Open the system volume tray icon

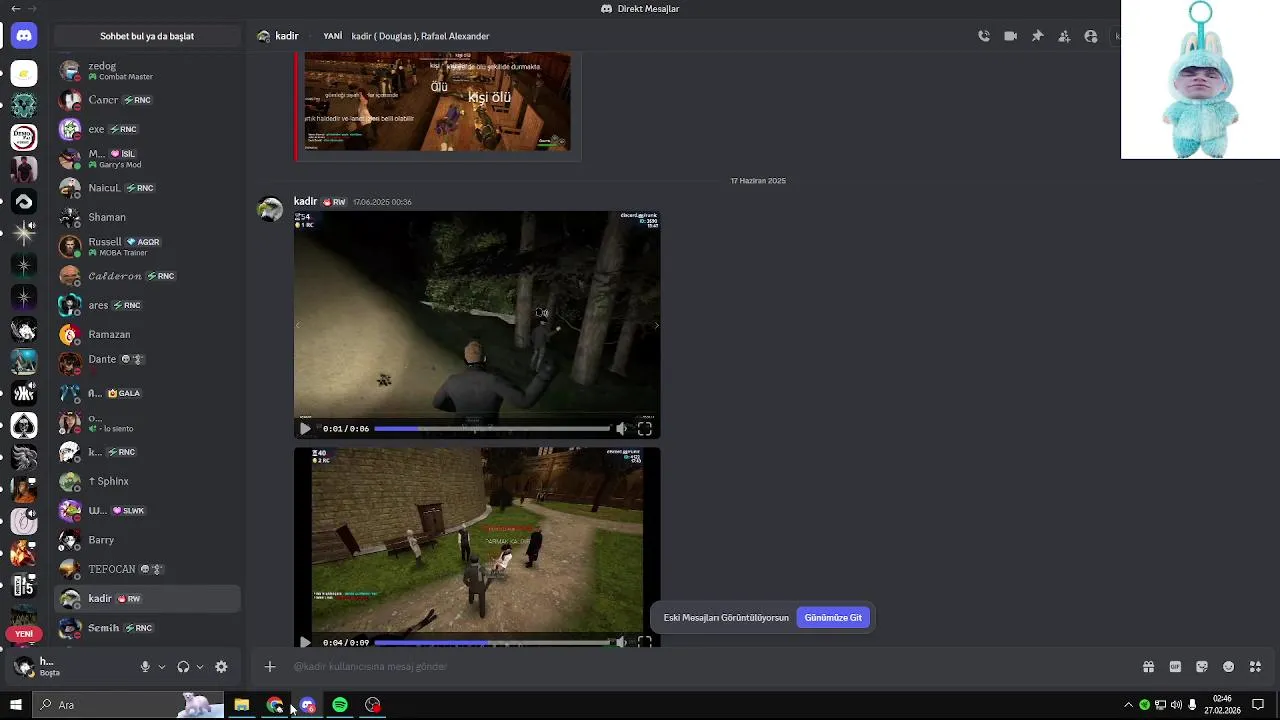pyautogui.click(x=1176, y=705)
